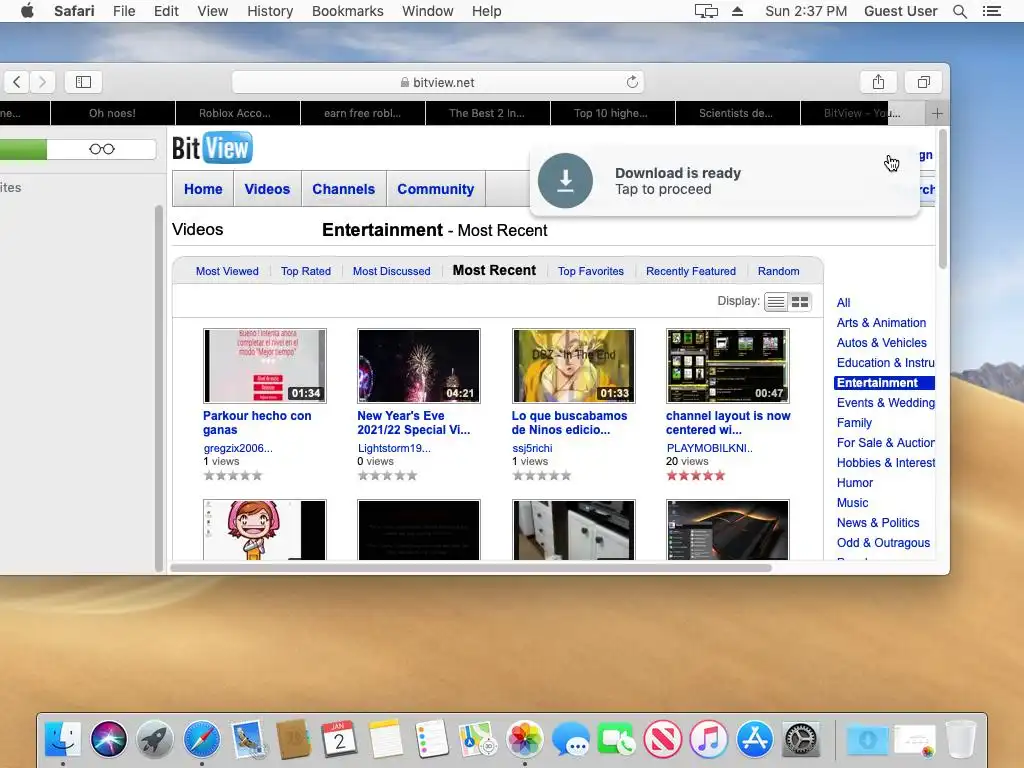
Task: Open iTunes music icon in Dock
Action: [709, 739]
